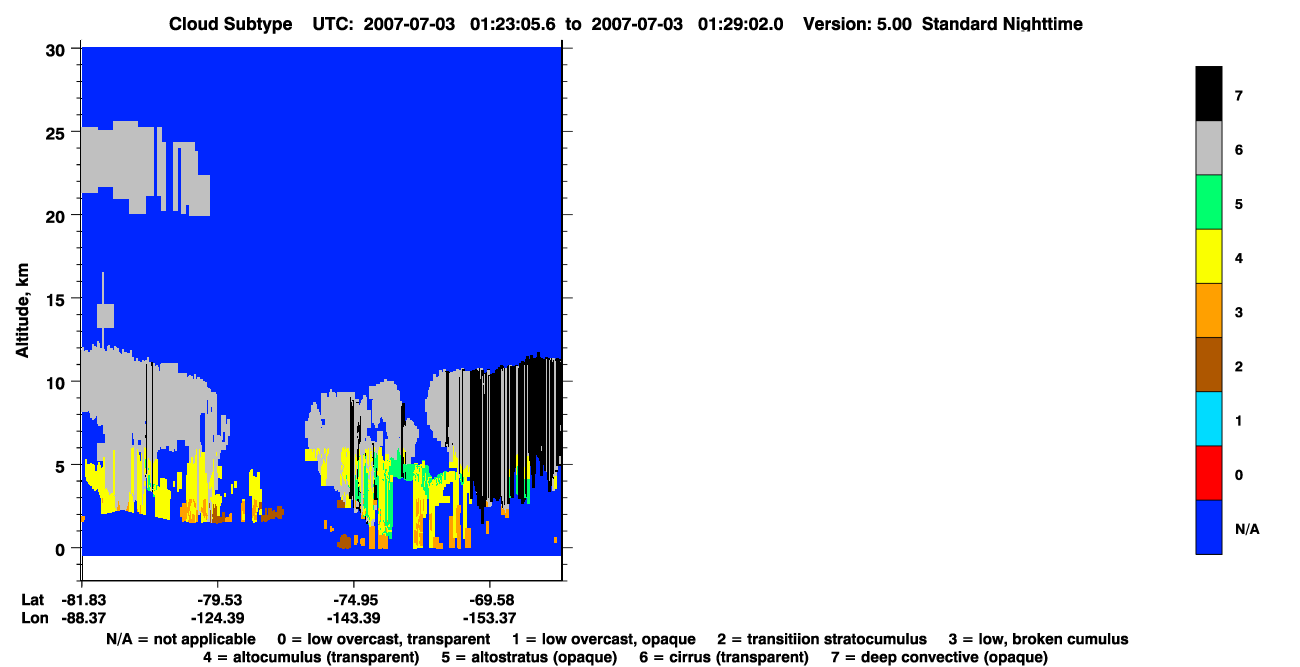Click longitude value -153.37
The width and height of the screenshot is (1300, 667).
coord(489,618)
